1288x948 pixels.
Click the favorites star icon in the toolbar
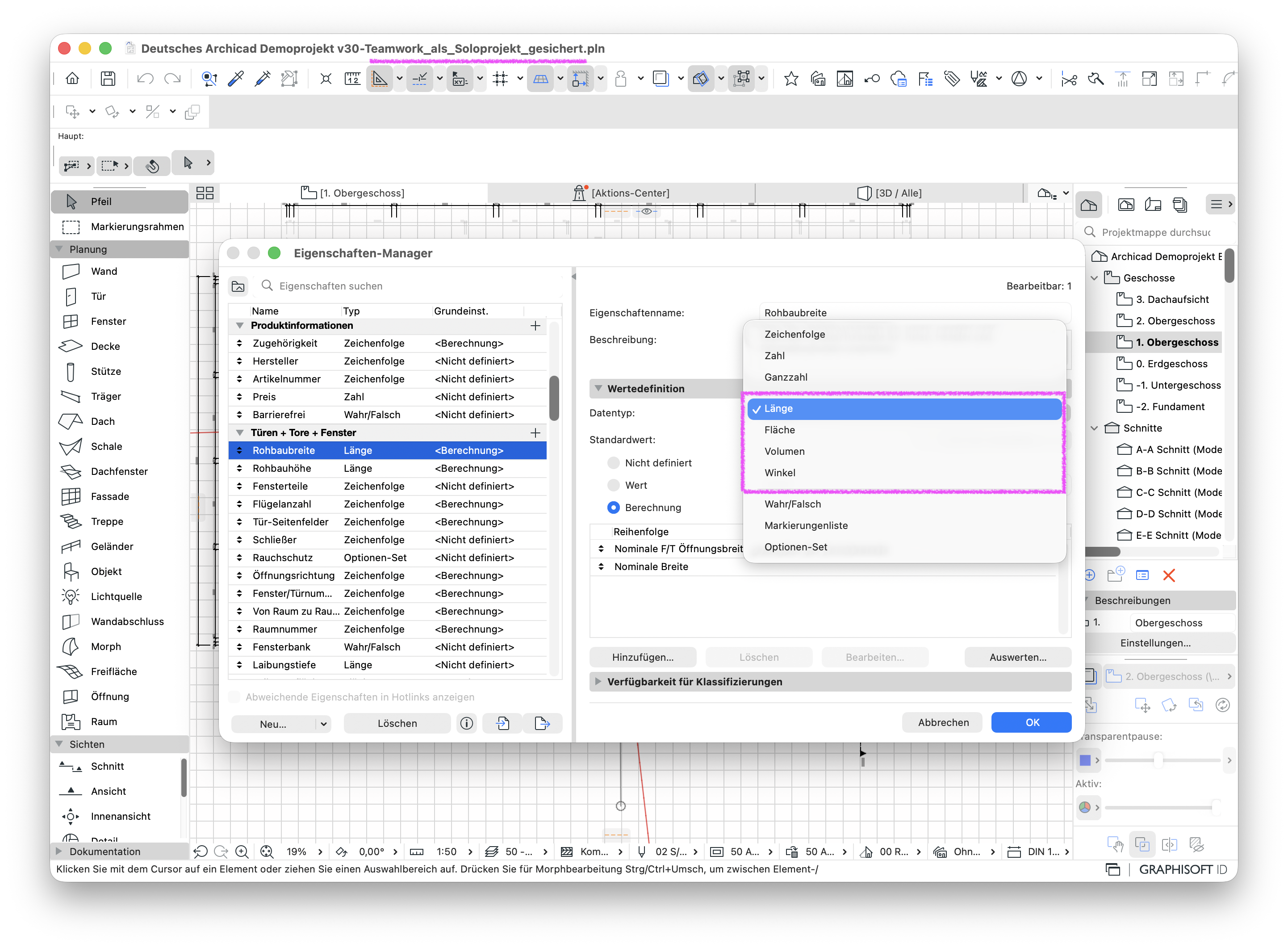pyautogui.click(x=790, y=79)
